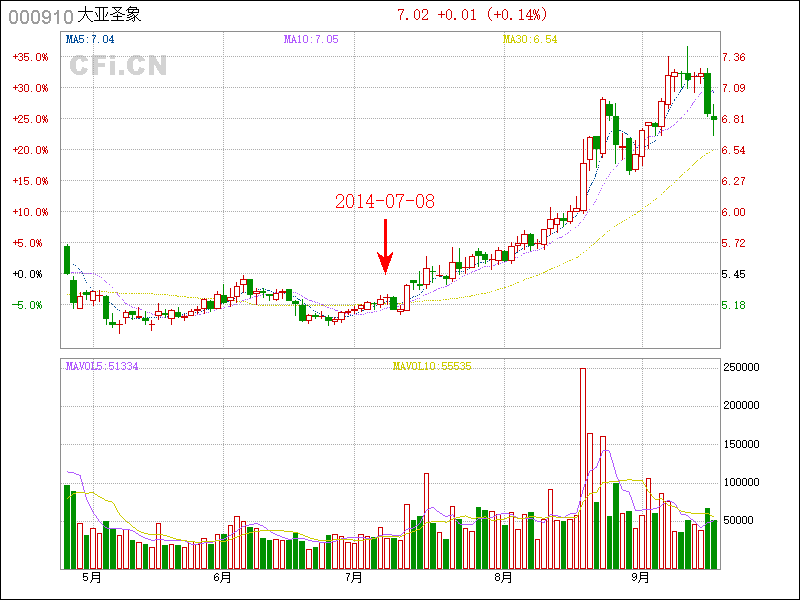The height and width of the screenshot is (600, 800).
Task: Click the 250000 volume axis label
Action: coord(741,367)
